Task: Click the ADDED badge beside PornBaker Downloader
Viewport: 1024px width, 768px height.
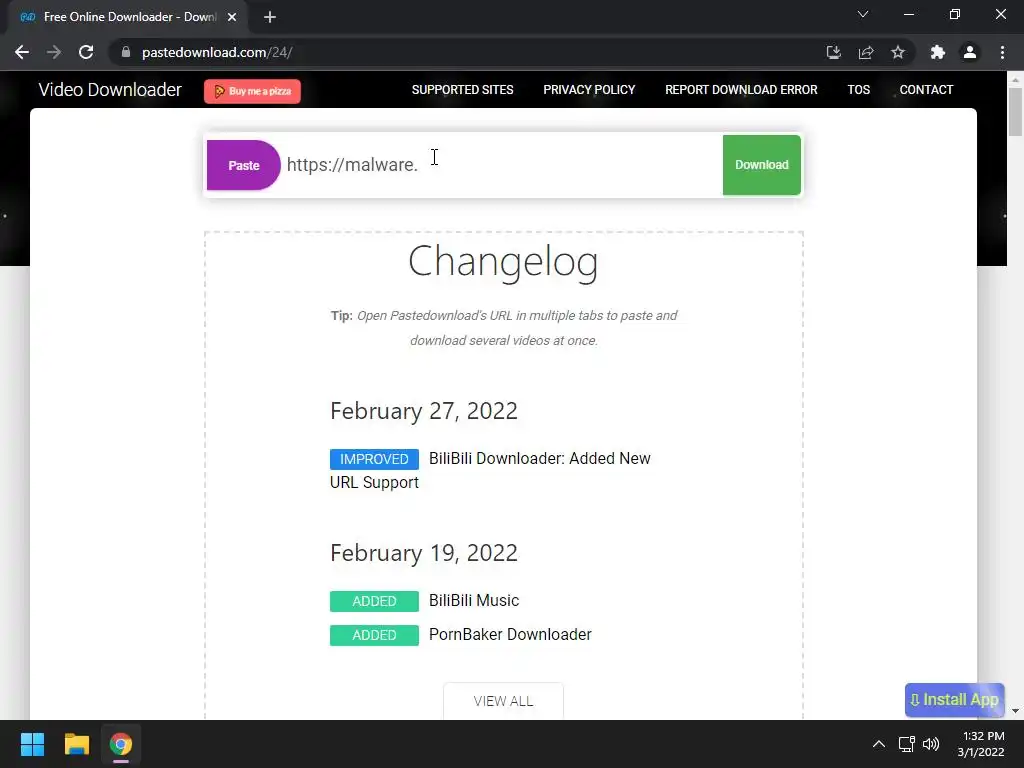Action: [374, 635]
